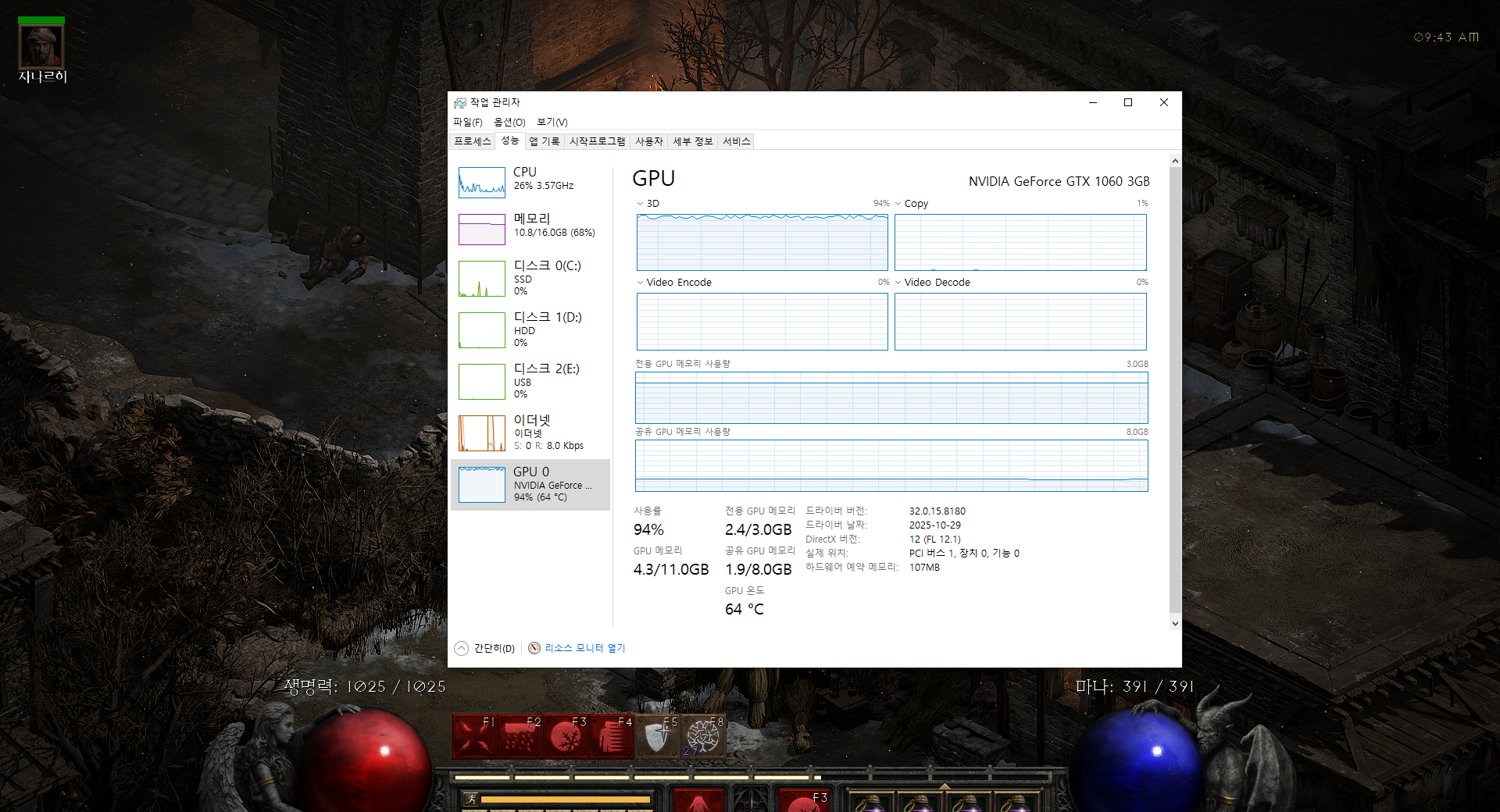Viewport: 1500px width, 812px height.
Task: Open the 디스크 2(E:) thumbnail graph
Action: pyautogui.click(x=482, y=382)
